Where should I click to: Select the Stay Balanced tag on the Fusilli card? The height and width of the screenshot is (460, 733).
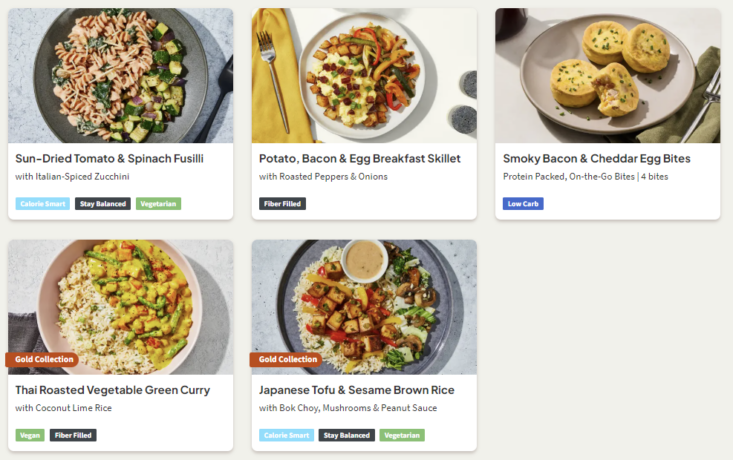tap(103, 204)
